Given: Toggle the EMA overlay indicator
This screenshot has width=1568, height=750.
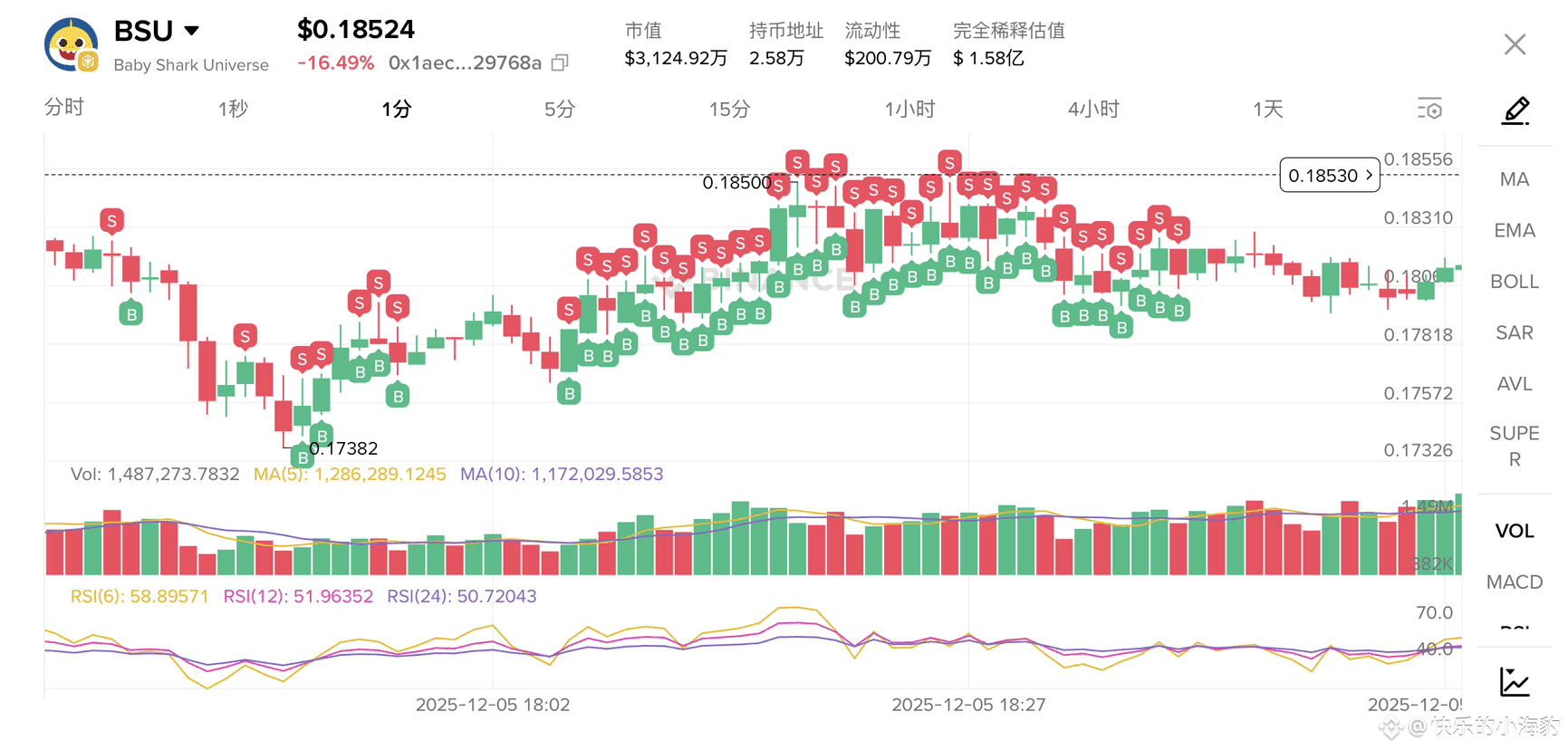Looking at the screenshot, I should click(x=1514, y=230).
